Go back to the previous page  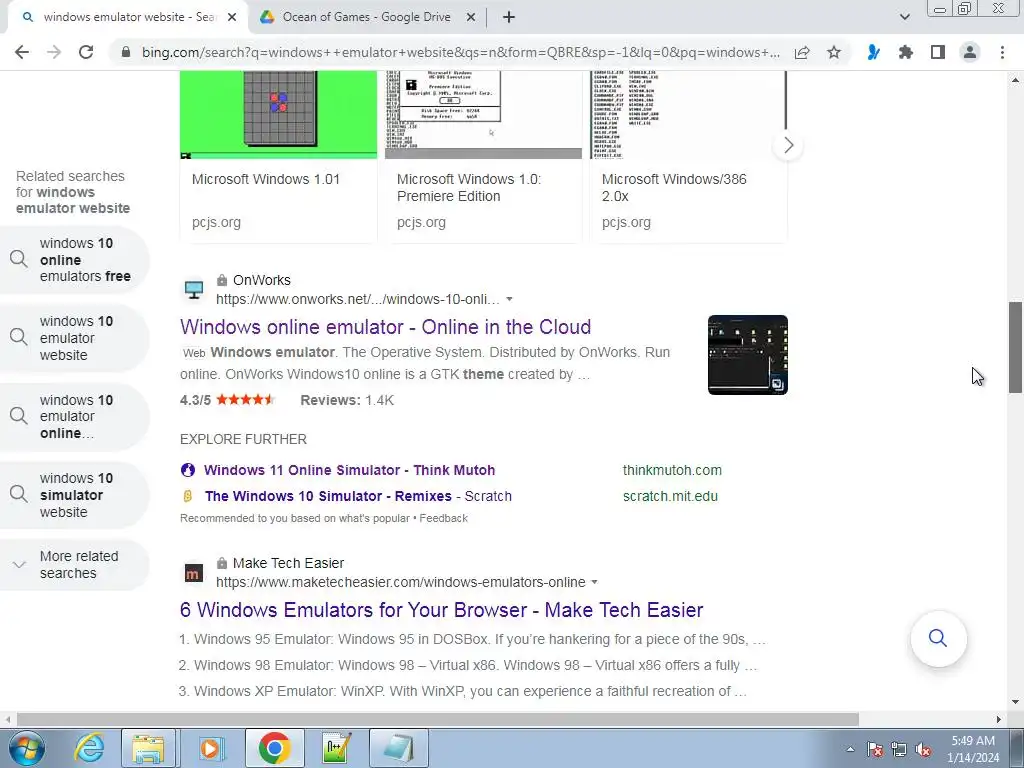click(22, 52)
